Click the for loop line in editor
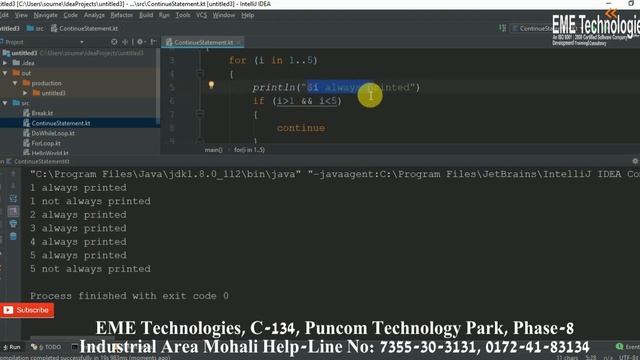 click(273, 60)
